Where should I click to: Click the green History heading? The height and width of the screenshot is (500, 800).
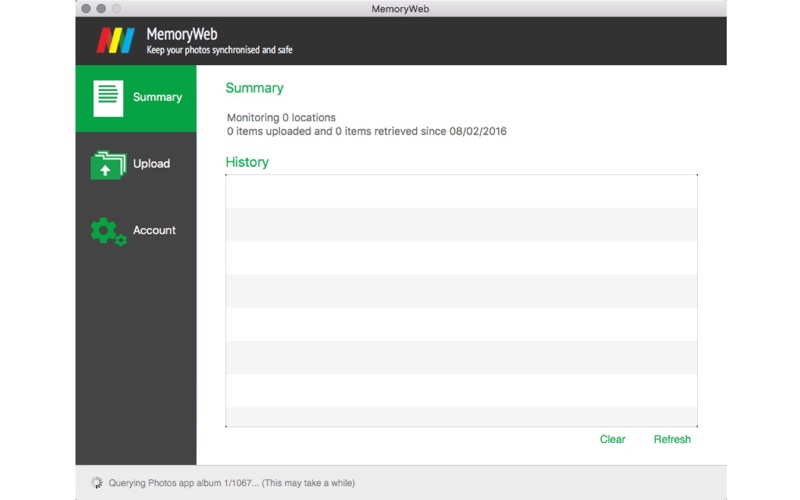point(247,162)
